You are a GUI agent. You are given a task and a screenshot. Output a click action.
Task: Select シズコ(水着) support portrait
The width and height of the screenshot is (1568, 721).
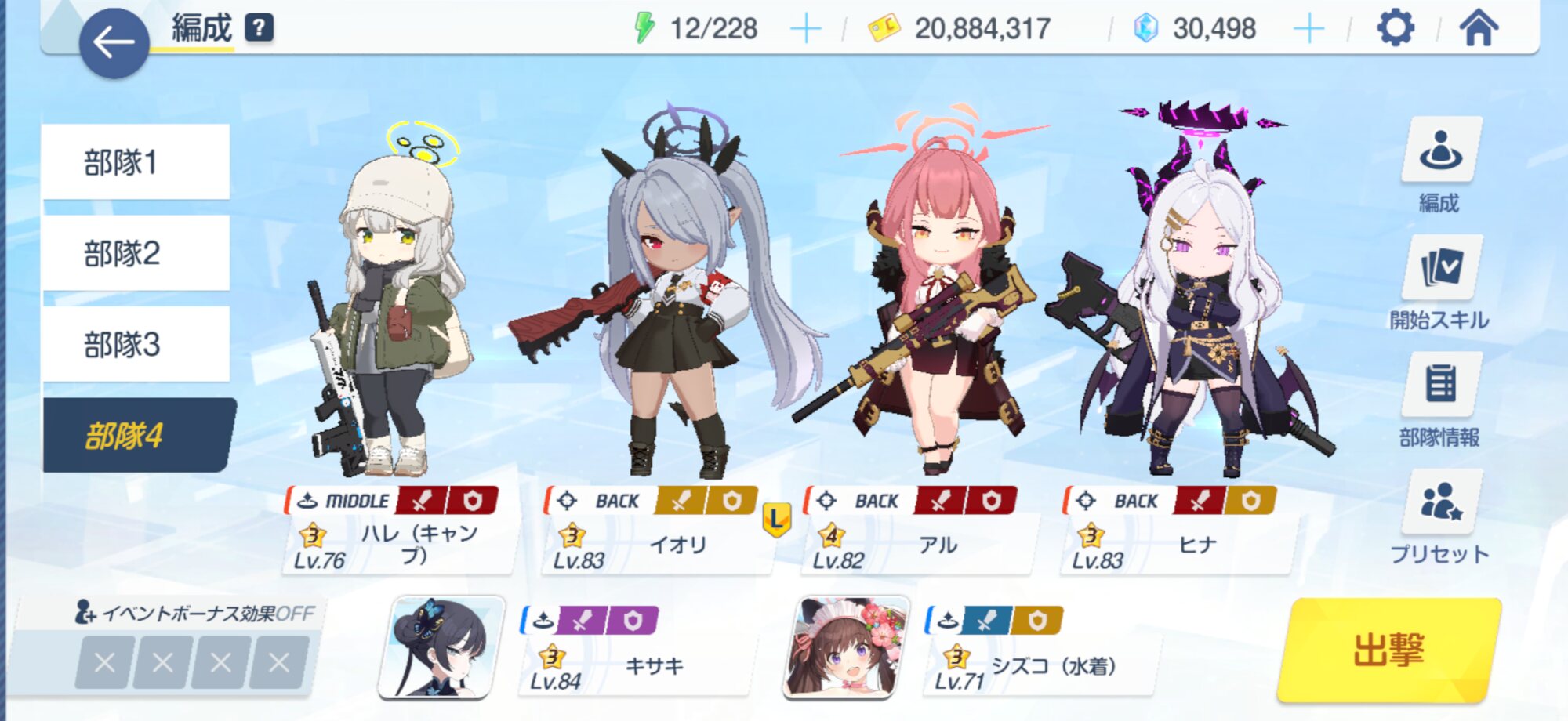tap(847, 647)
